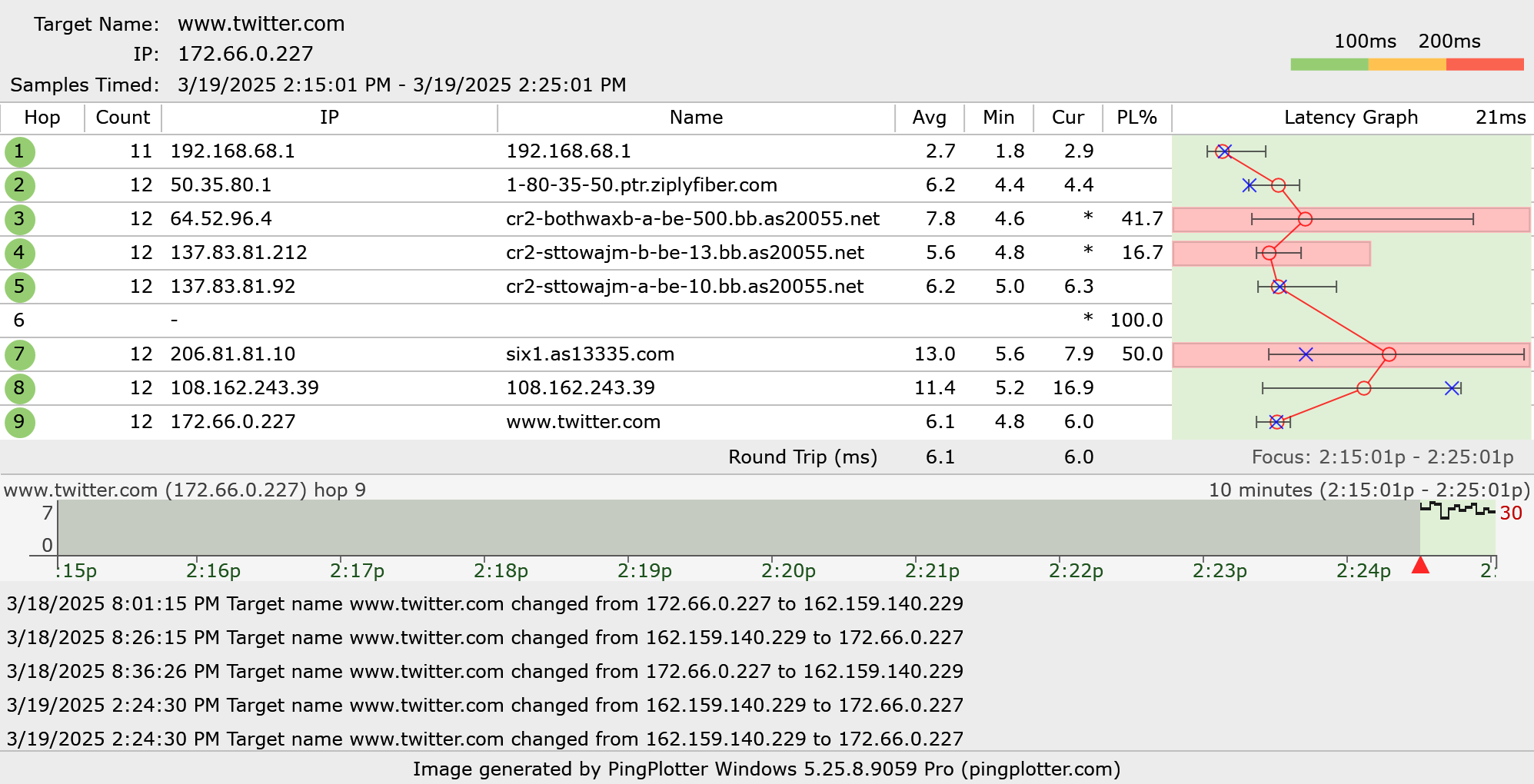Click the Focus: 2:15:01p - 2:25:01p text

1383,457
